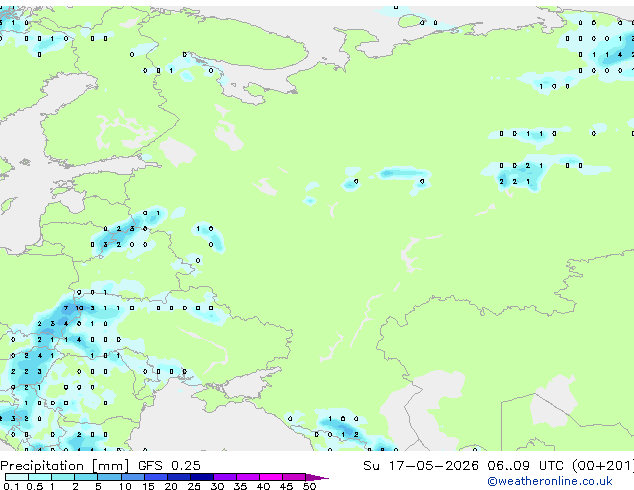The width and height of the screenshot is (634, 490).
Task: Click the legend label "45"
Action: pos(286,486)
